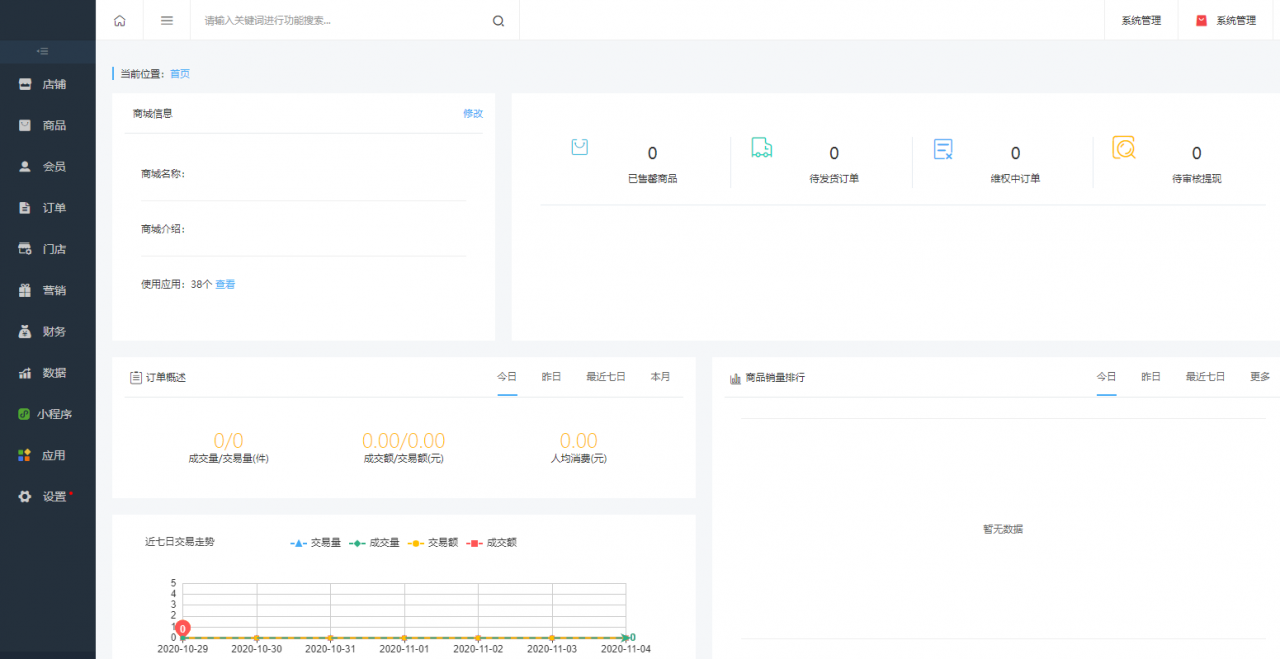
Task: Select 最近七日 tab in 订单概述
Action: coord(606,377)
